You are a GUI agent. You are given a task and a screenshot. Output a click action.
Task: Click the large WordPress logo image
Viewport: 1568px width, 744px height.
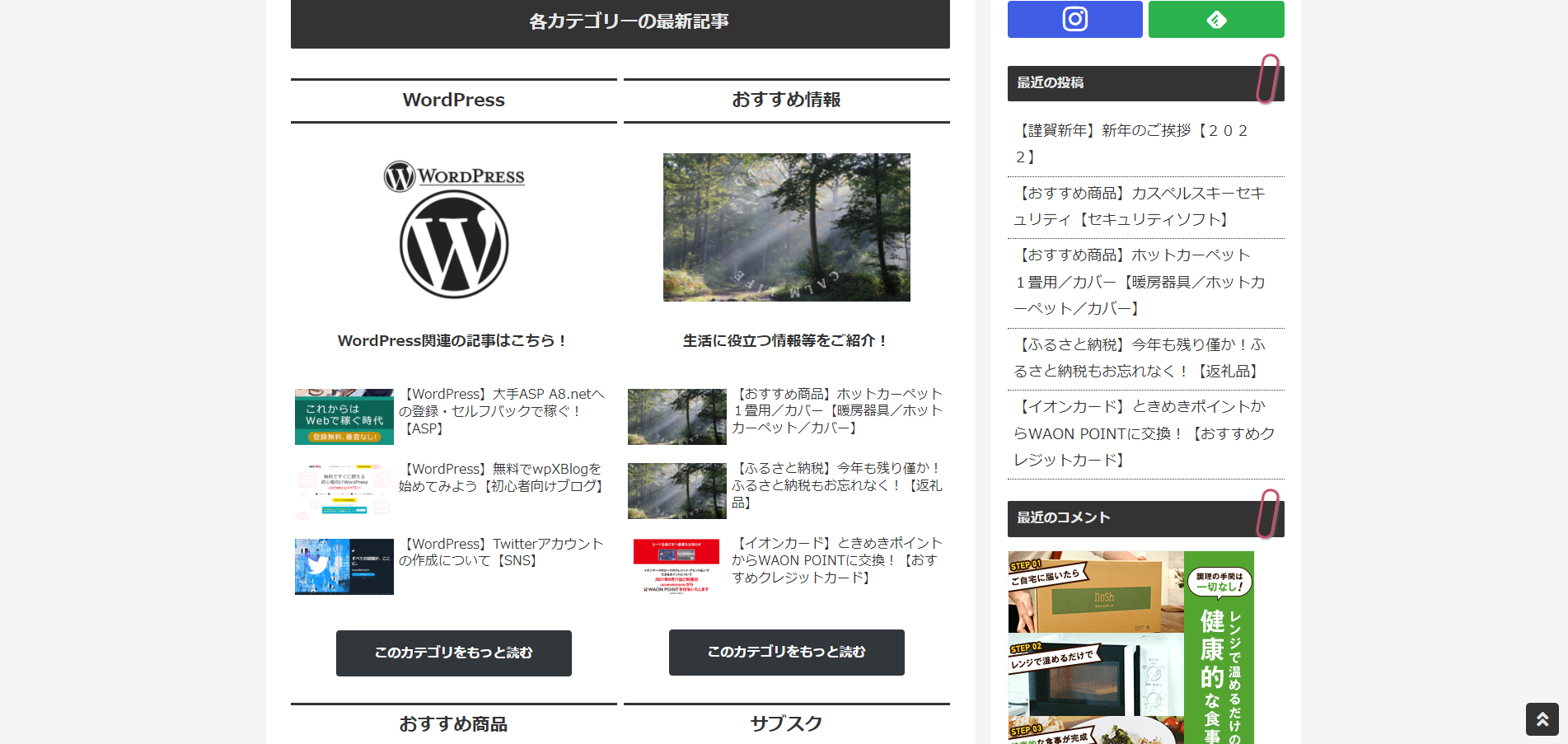(x=454, y=229)
